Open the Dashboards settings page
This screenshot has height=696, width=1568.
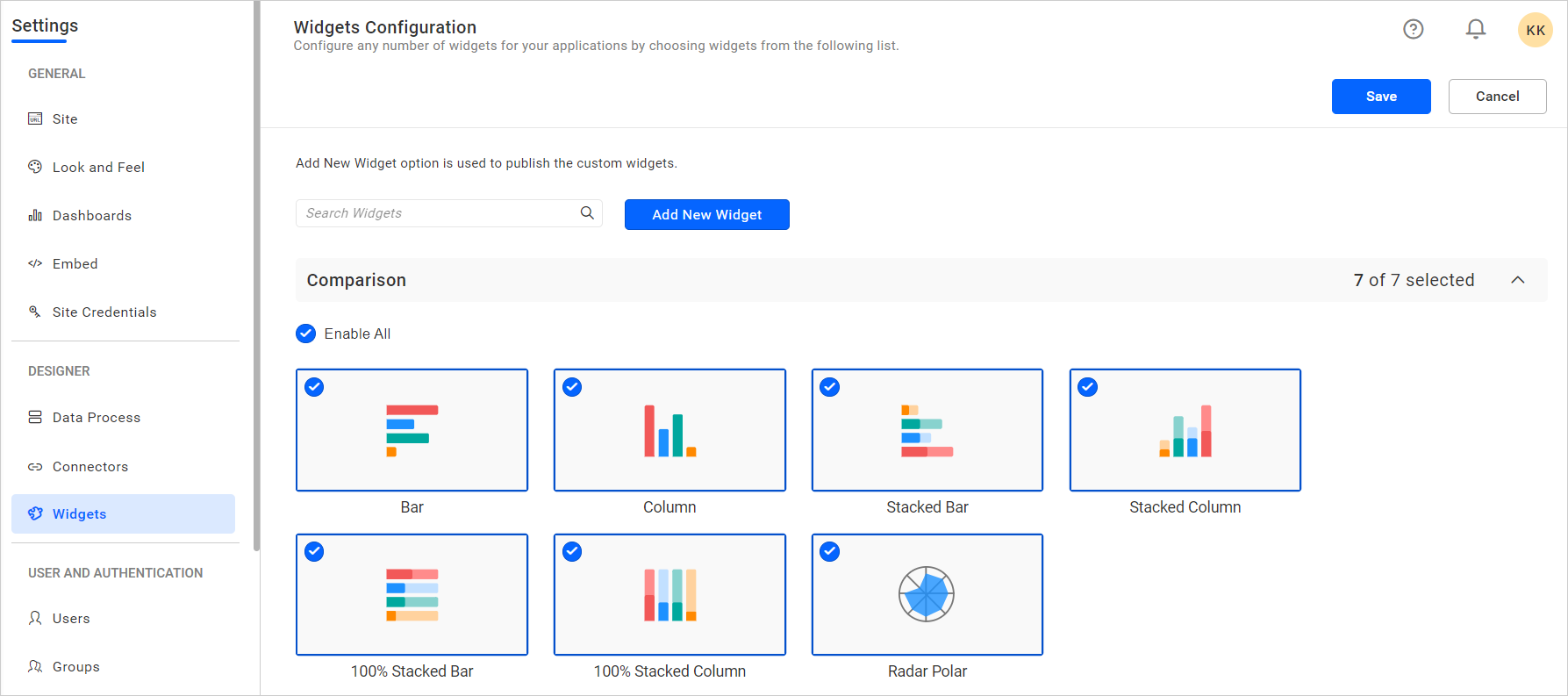point(92,215)
